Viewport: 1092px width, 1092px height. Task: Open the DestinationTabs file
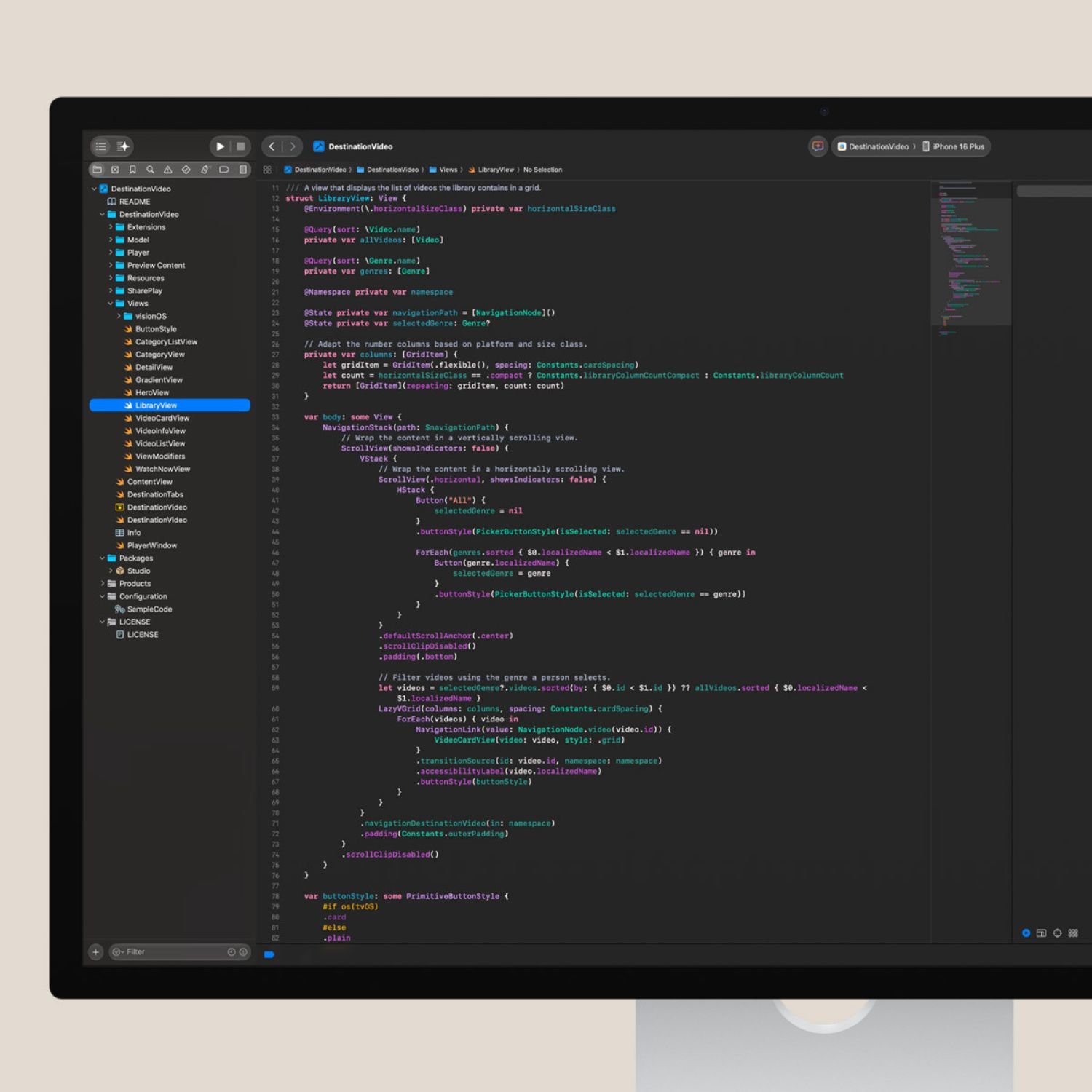(149, 494)
